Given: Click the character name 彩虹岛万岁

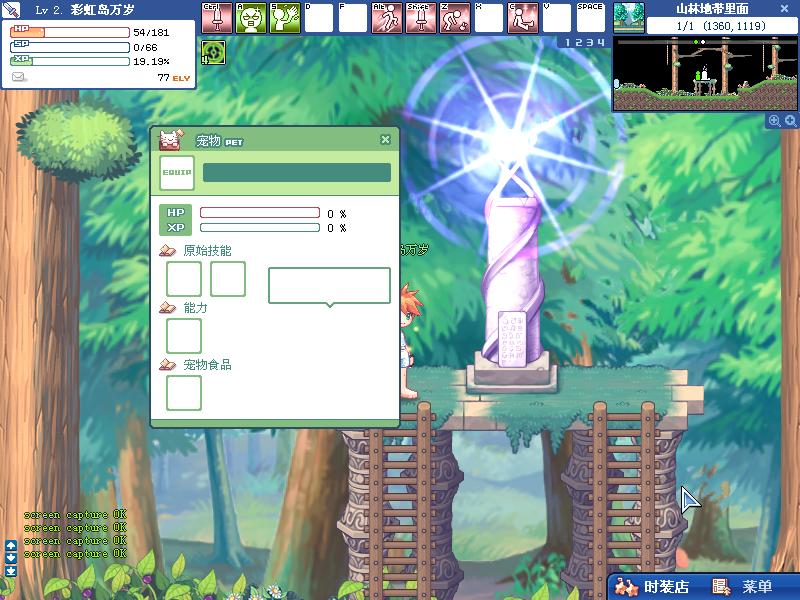Looking at the screenshot, I should point(103,10).
